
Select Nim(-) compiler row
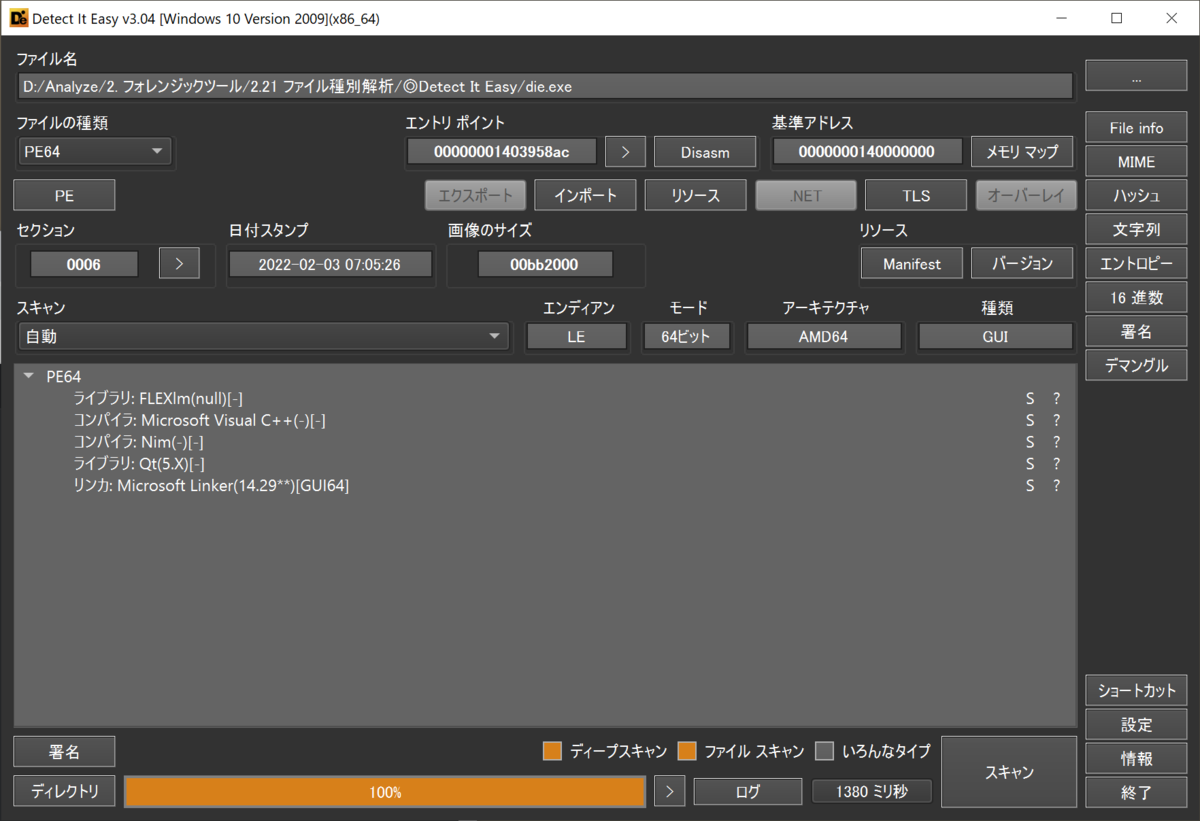tap(139, 442)
